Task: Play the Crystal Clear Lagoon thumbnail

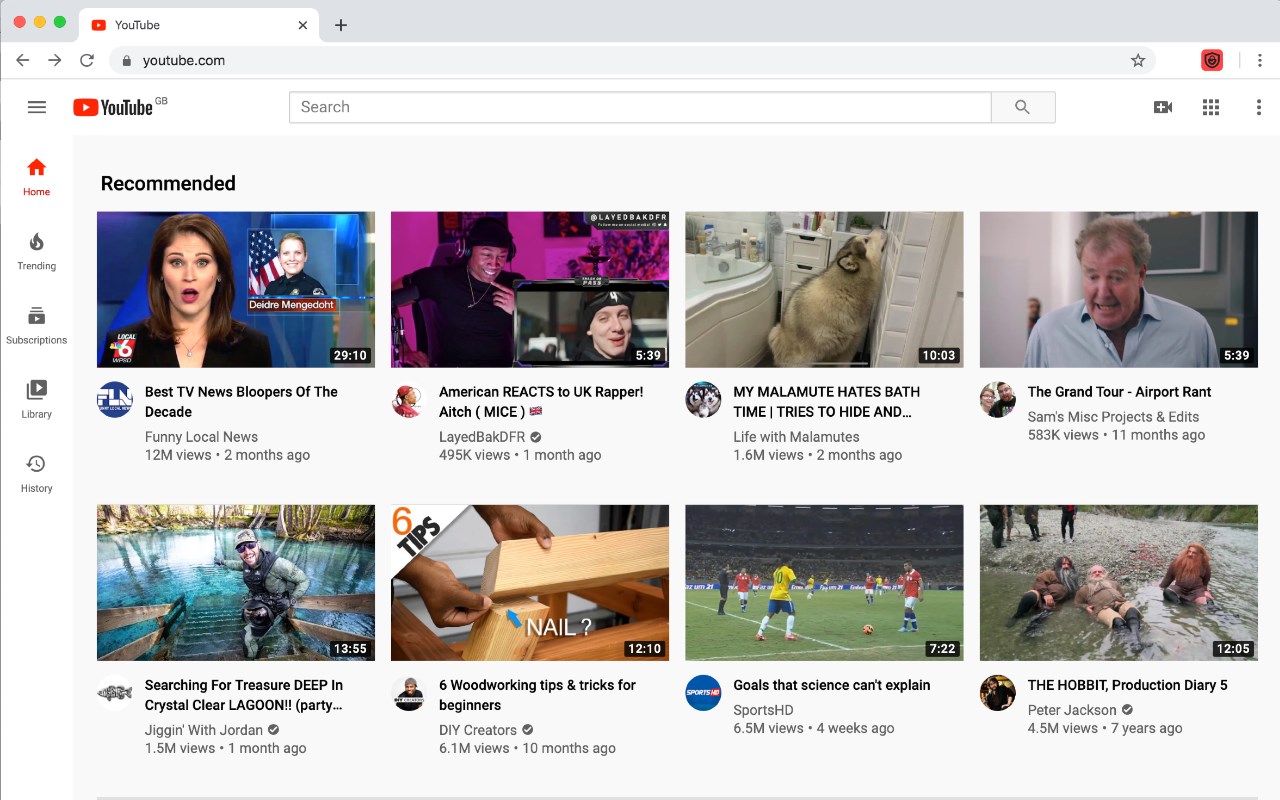Action: tap(236, 583)
